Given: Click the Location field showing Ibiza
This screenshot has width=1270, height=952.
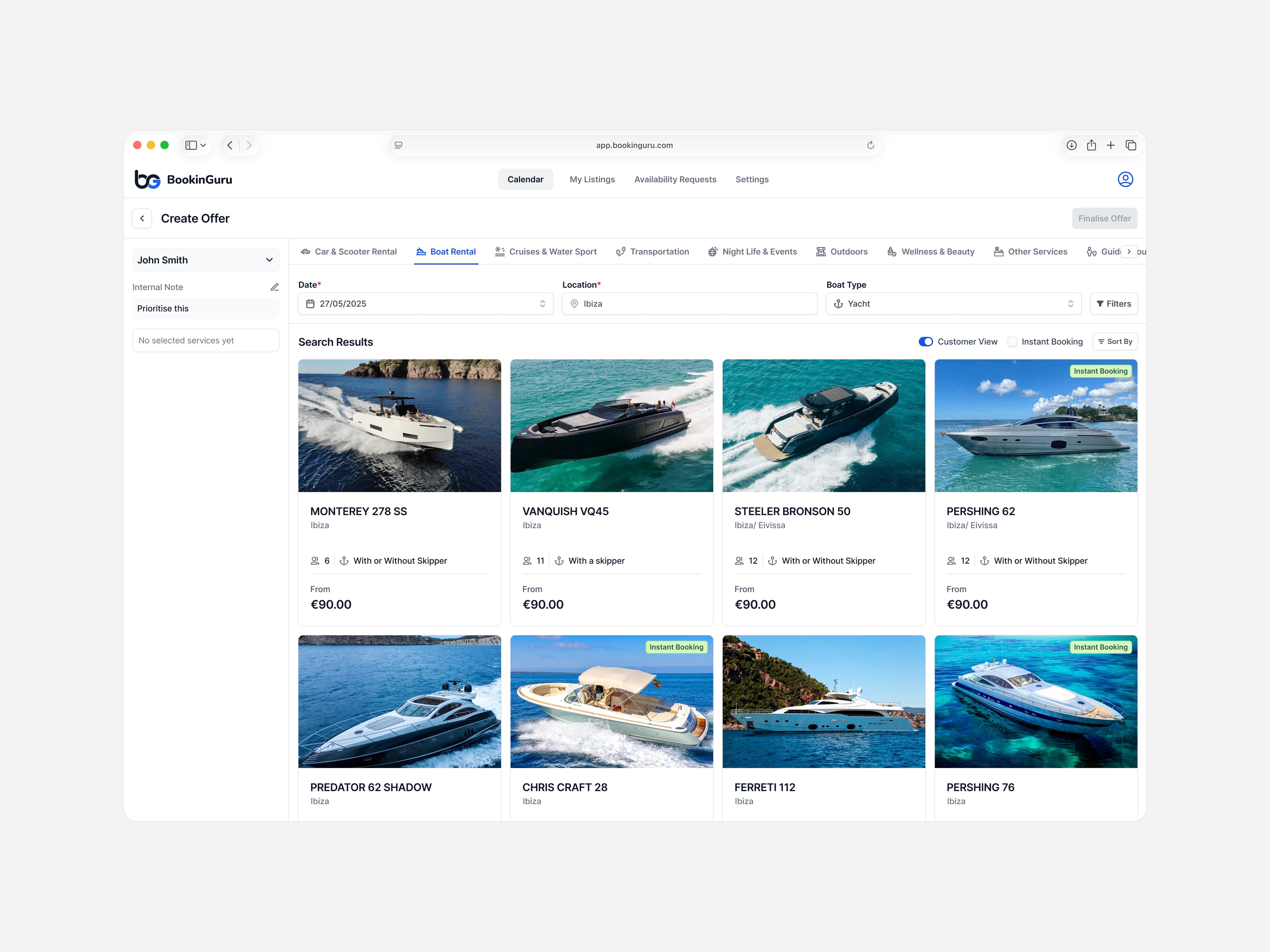Looking at the screenshot, I should tap(689, 304).
